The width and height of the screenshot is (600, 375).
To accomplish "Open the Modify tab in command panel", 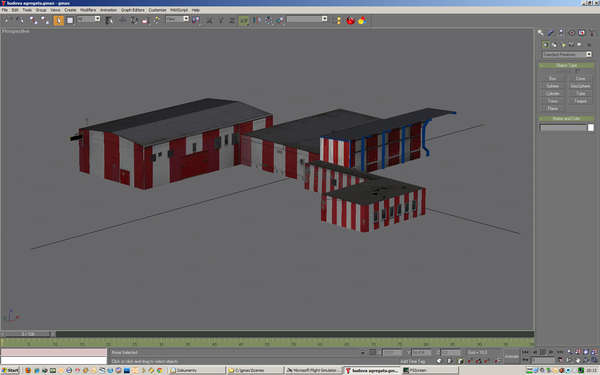I will point(551,33).
